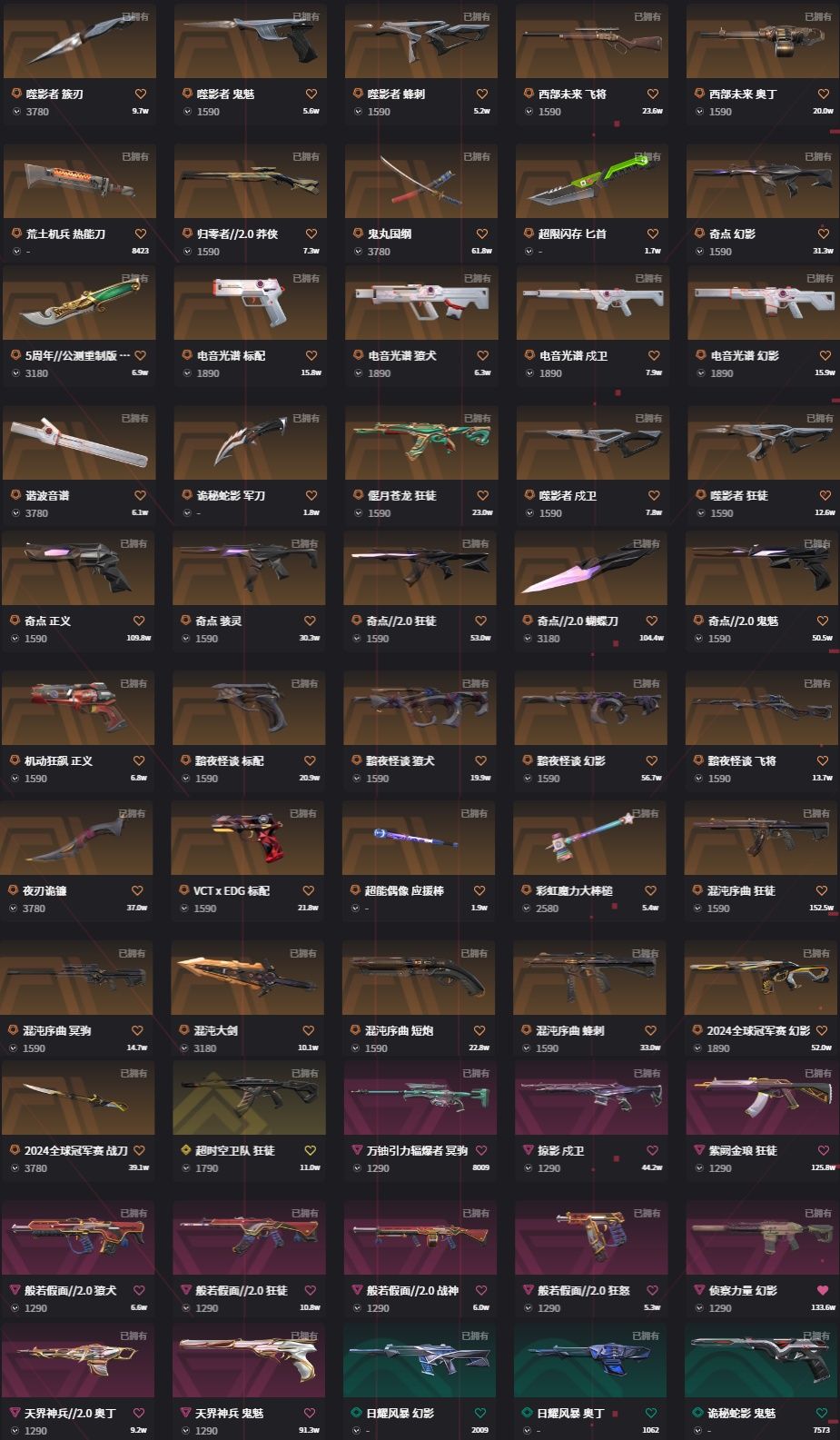The image size is (840, 1440).
Task: Open the VCT x EDG 标配 skin title
Action: 232,890
